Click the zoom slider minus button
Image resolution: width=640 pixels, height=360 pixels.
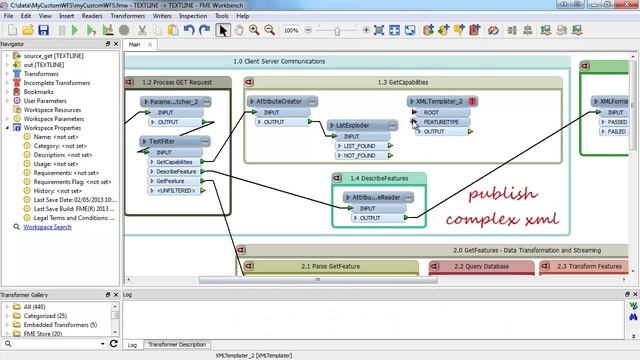pyautogui.click(x=308, y=30)
